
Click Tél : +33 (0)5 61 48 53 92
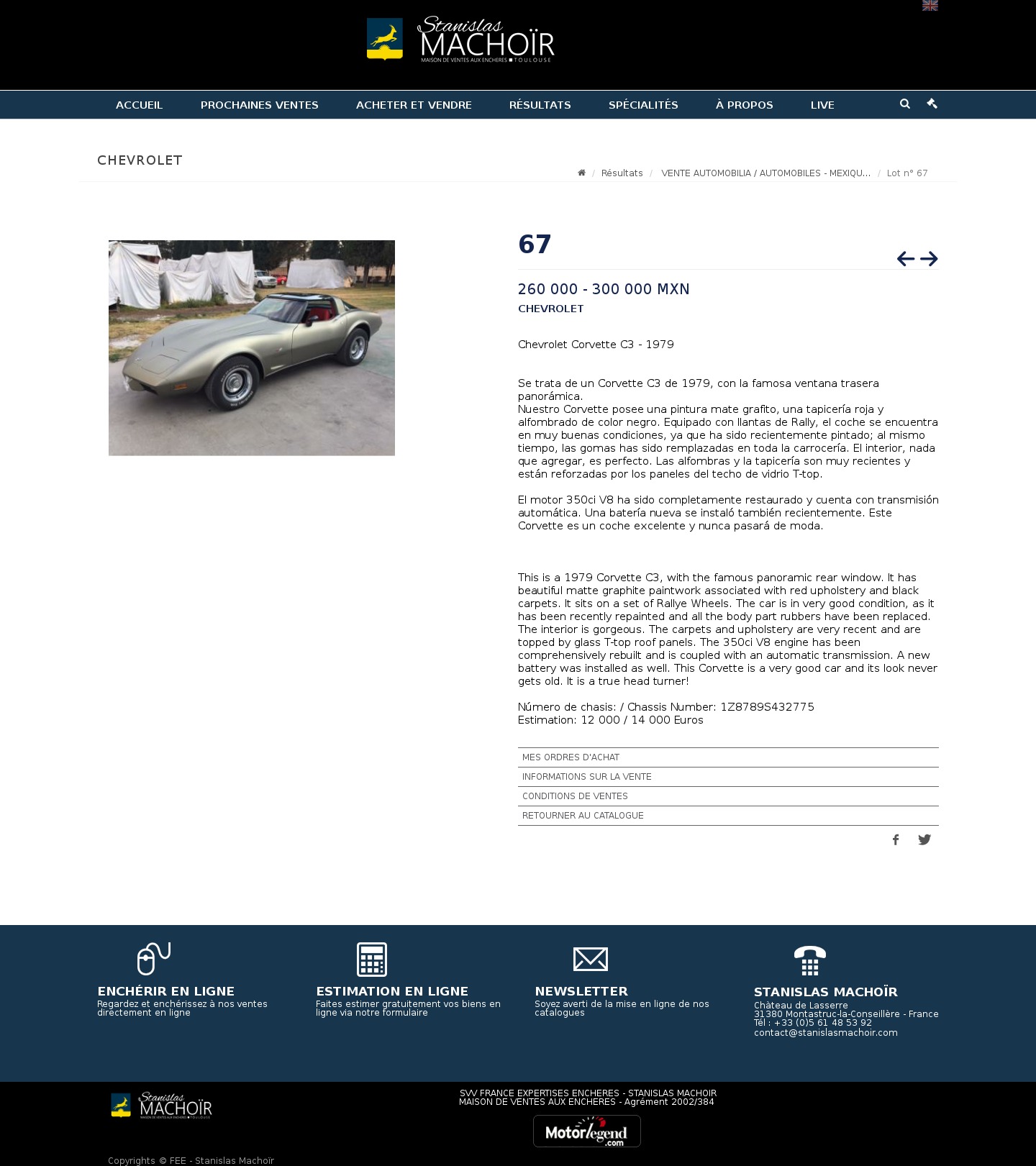click(813, 1023)
